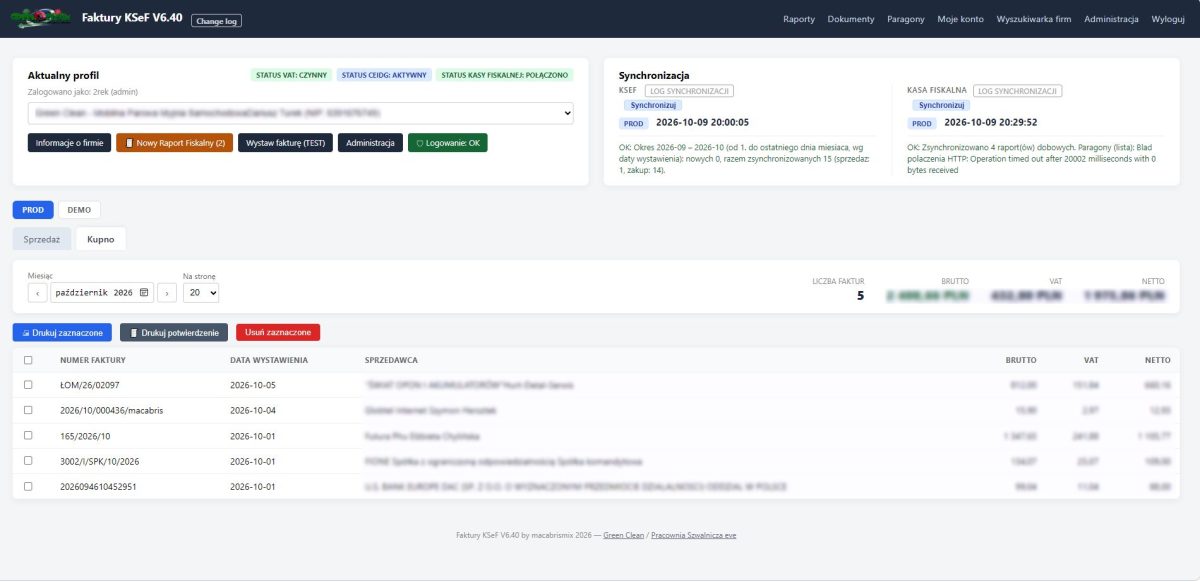Click the 'Numer faktury' column header
This screenshot has height=582, width=1200.
click(x=93, y=360)
